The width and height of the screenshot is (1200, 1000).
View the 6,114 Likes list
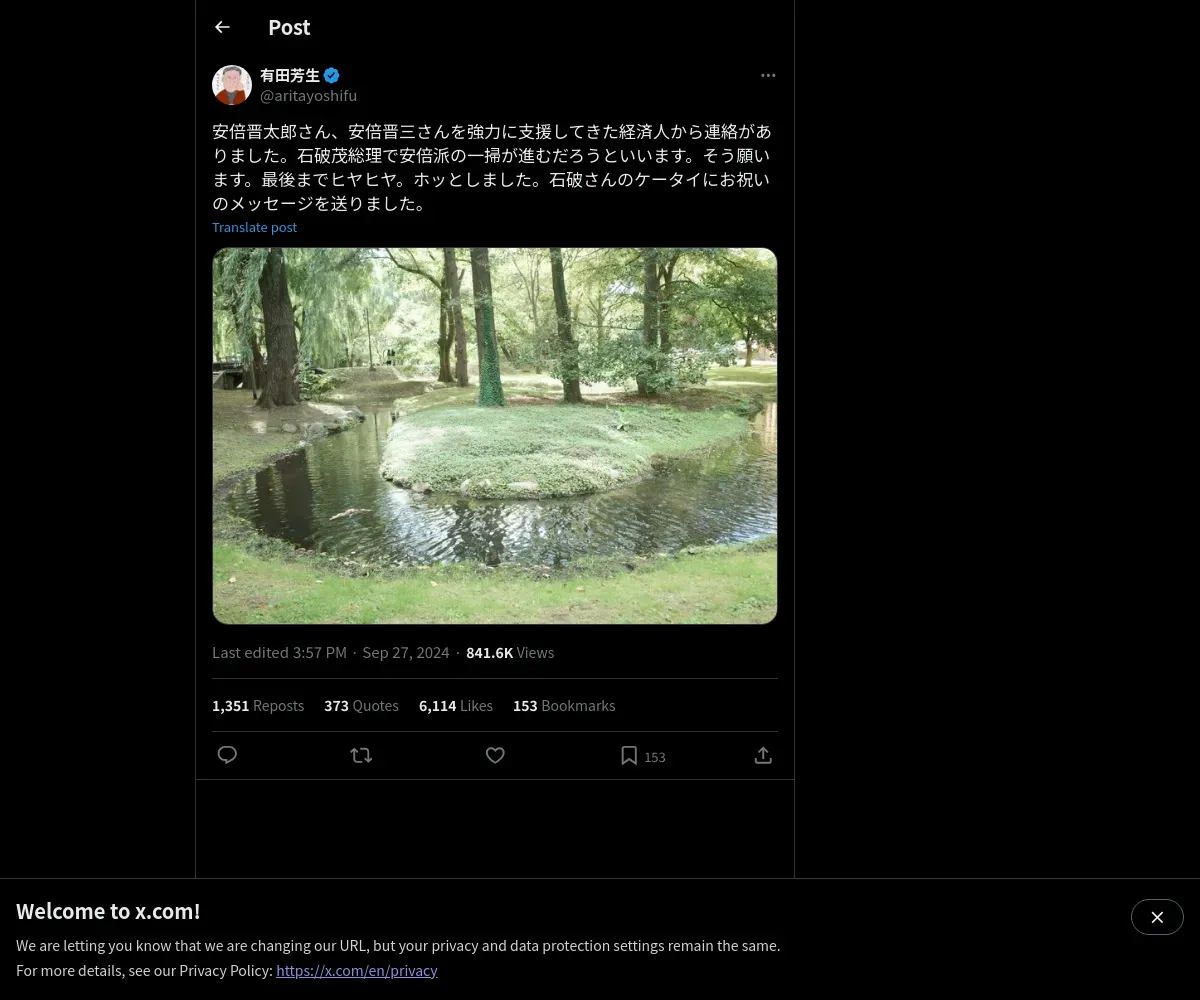click(x=456, y=706)
